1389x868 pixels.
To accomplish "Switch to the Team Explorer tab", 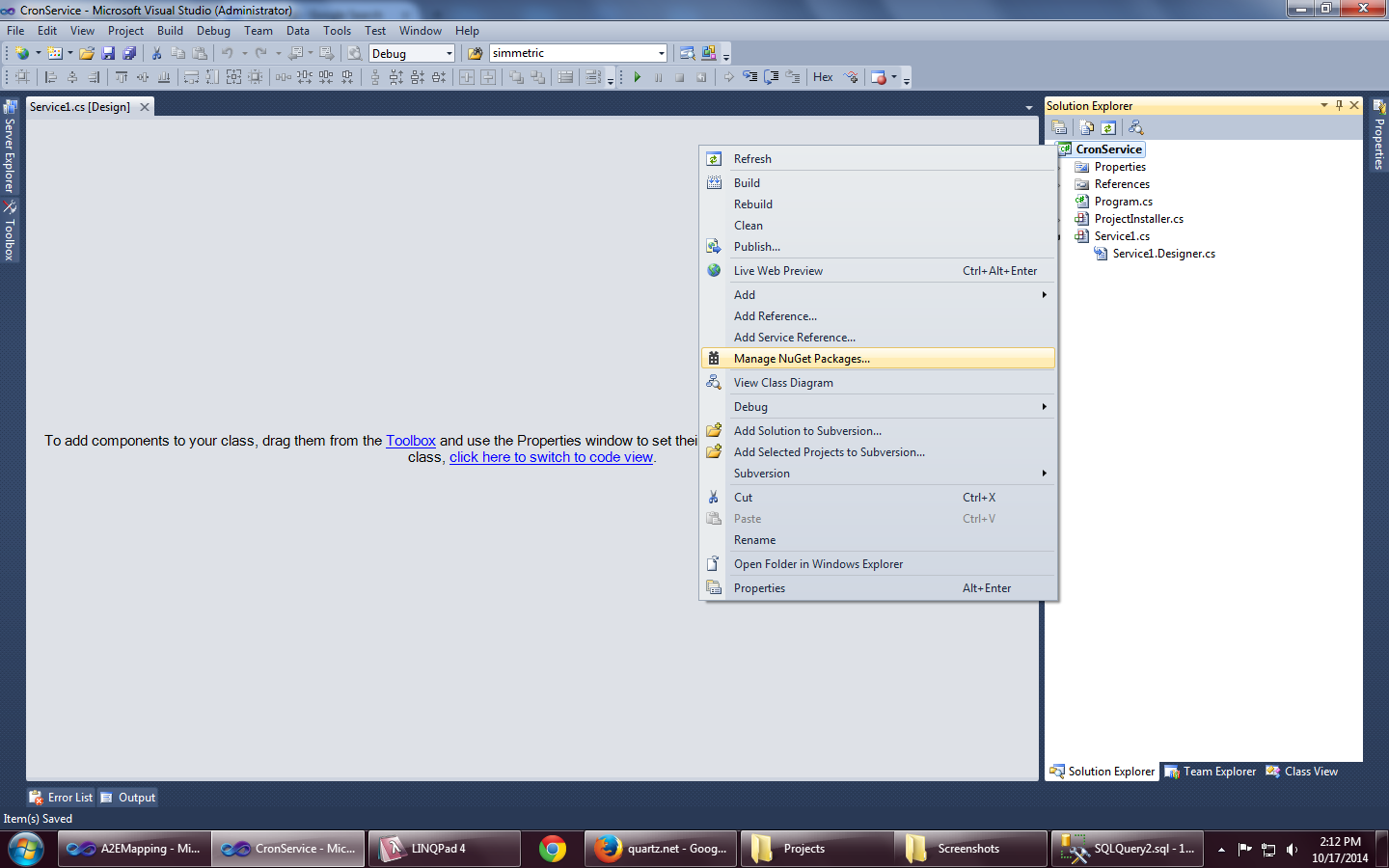I will pos(1211,772).
